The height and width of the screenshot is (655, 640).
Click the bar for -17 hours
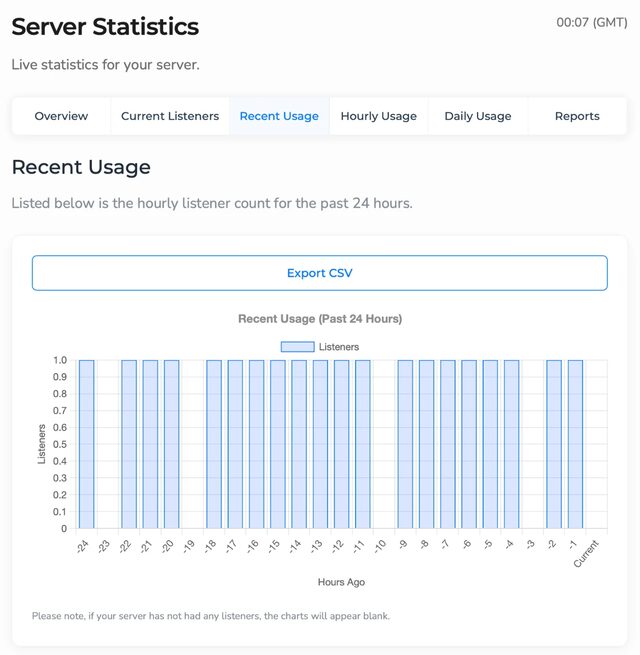coord(235,444)
